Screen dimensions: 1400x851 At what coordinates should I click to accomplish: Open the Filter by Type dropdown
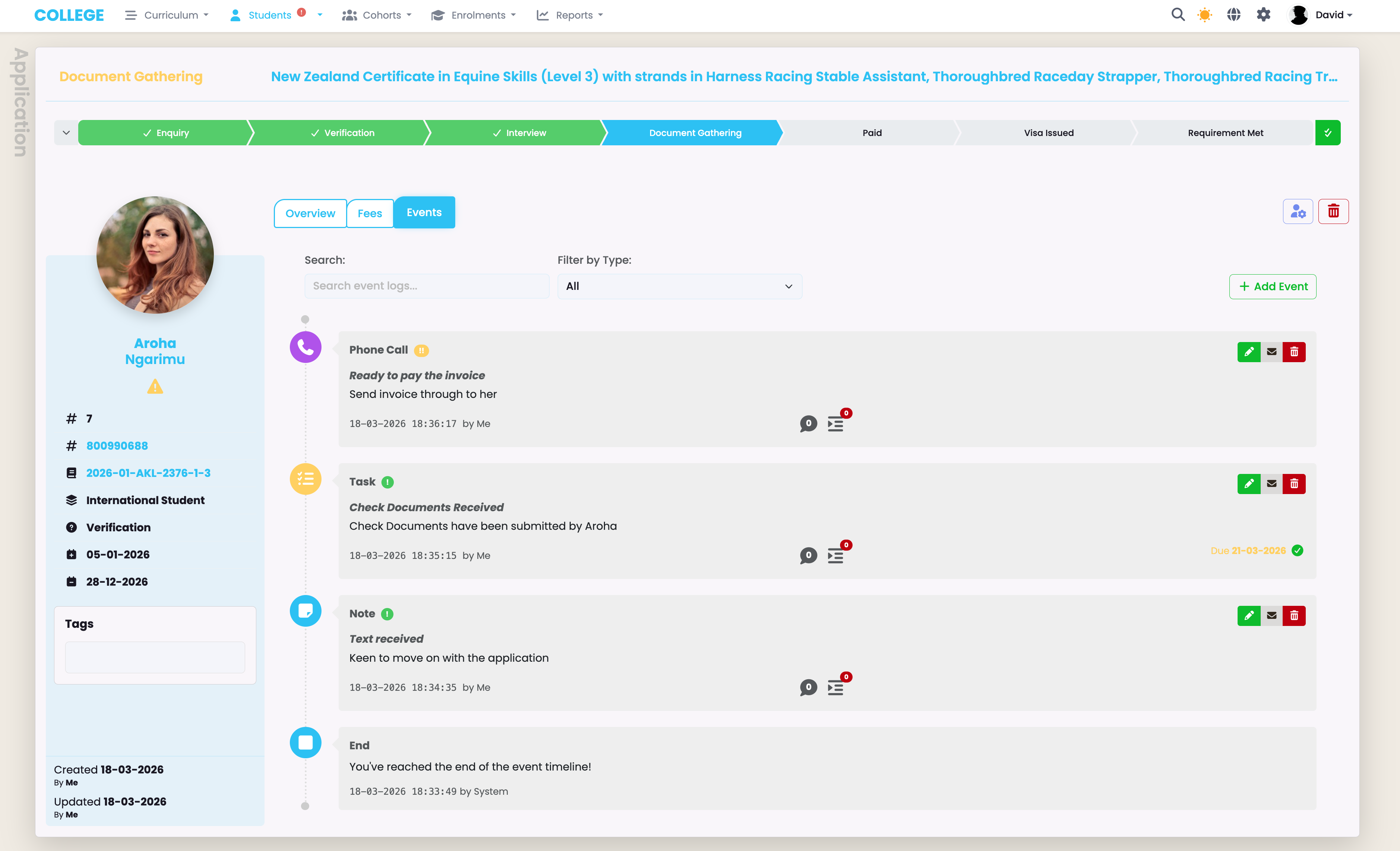pyautogui.click(x=679, y=286)
